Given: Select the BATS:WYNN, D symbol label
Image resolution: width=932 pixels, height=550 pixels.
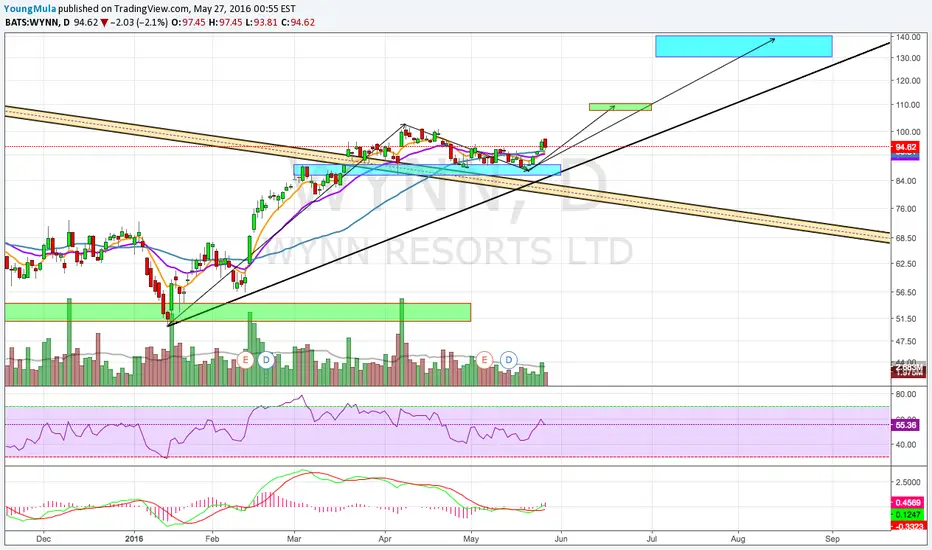Looking at the screenshot, I should tap(37, 23).
